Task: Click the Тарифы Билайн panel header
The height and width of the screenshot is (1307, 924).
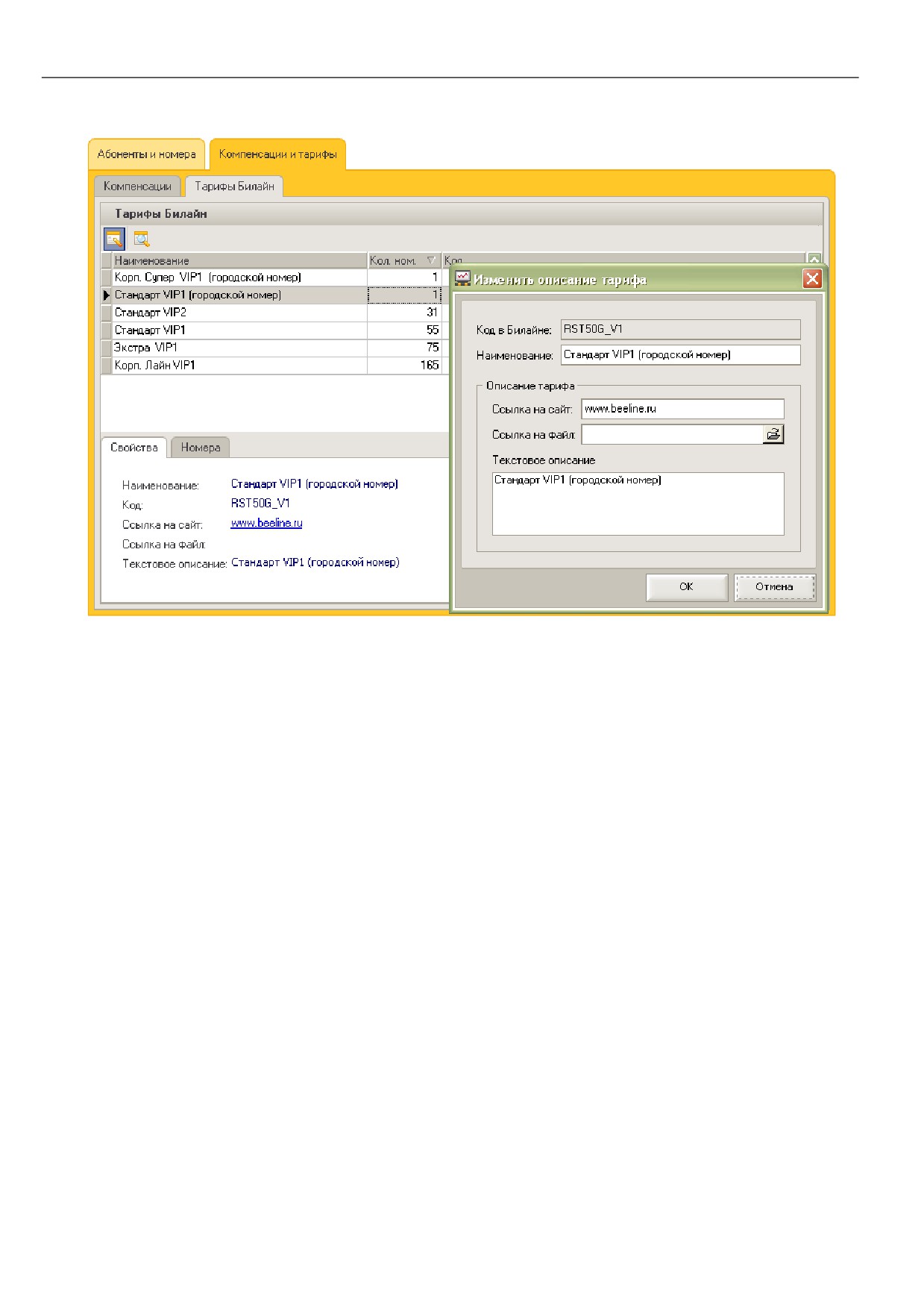Action: click(462, 213)
